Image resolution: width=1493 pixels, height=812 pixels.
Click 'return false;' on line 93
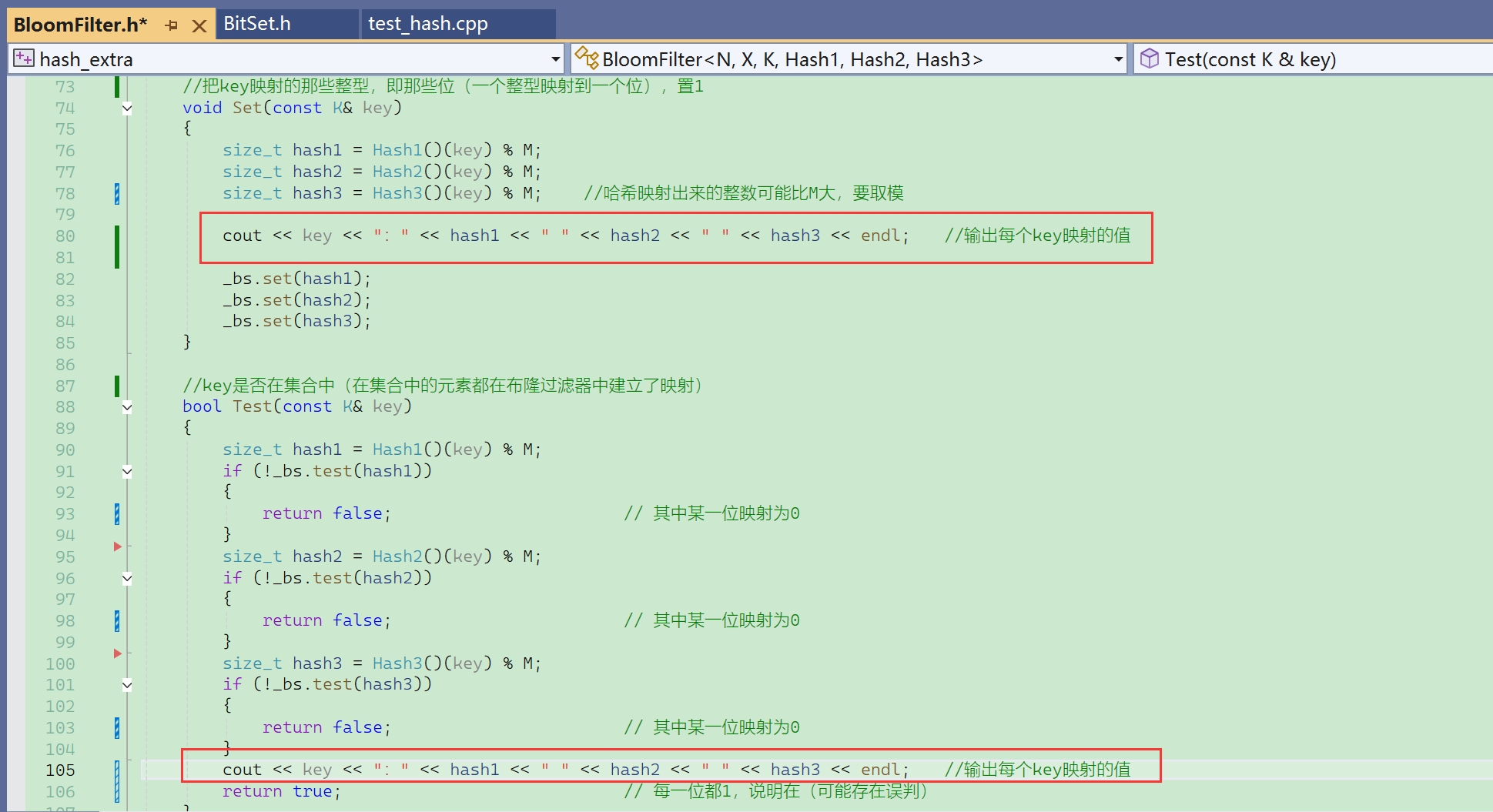click(x=327, y=513)
